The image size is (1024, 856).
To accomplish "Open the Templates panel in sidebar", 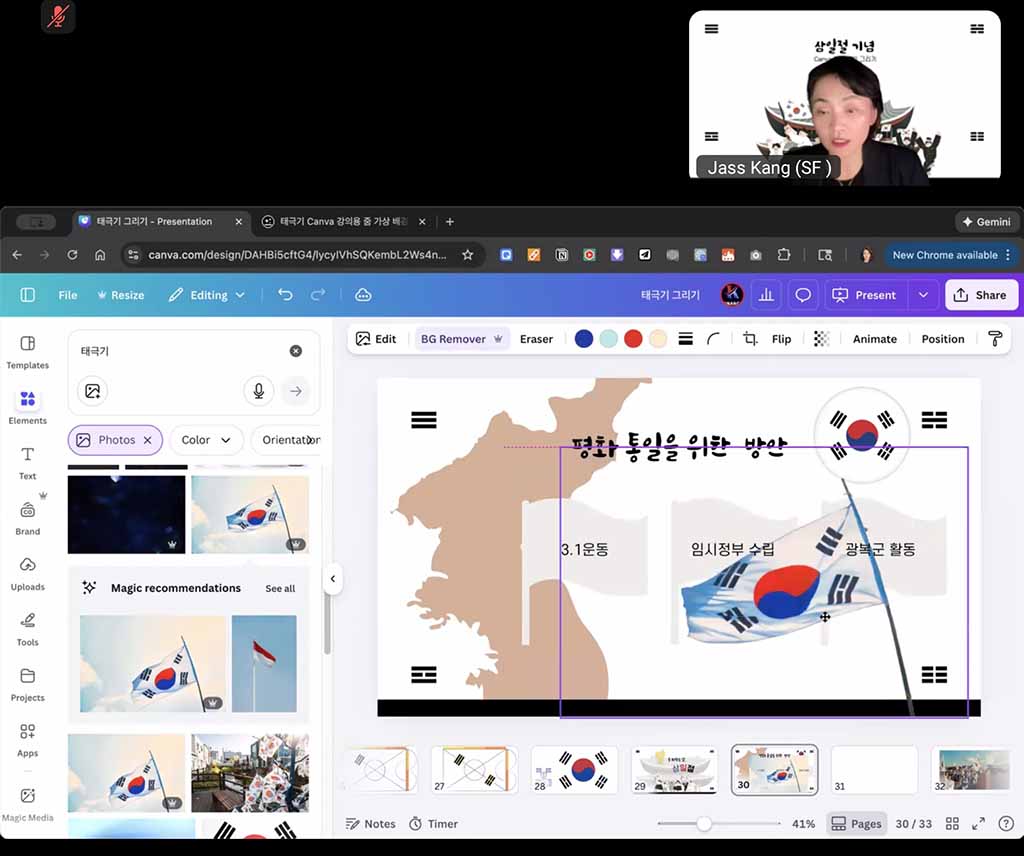I will (27, 352).
